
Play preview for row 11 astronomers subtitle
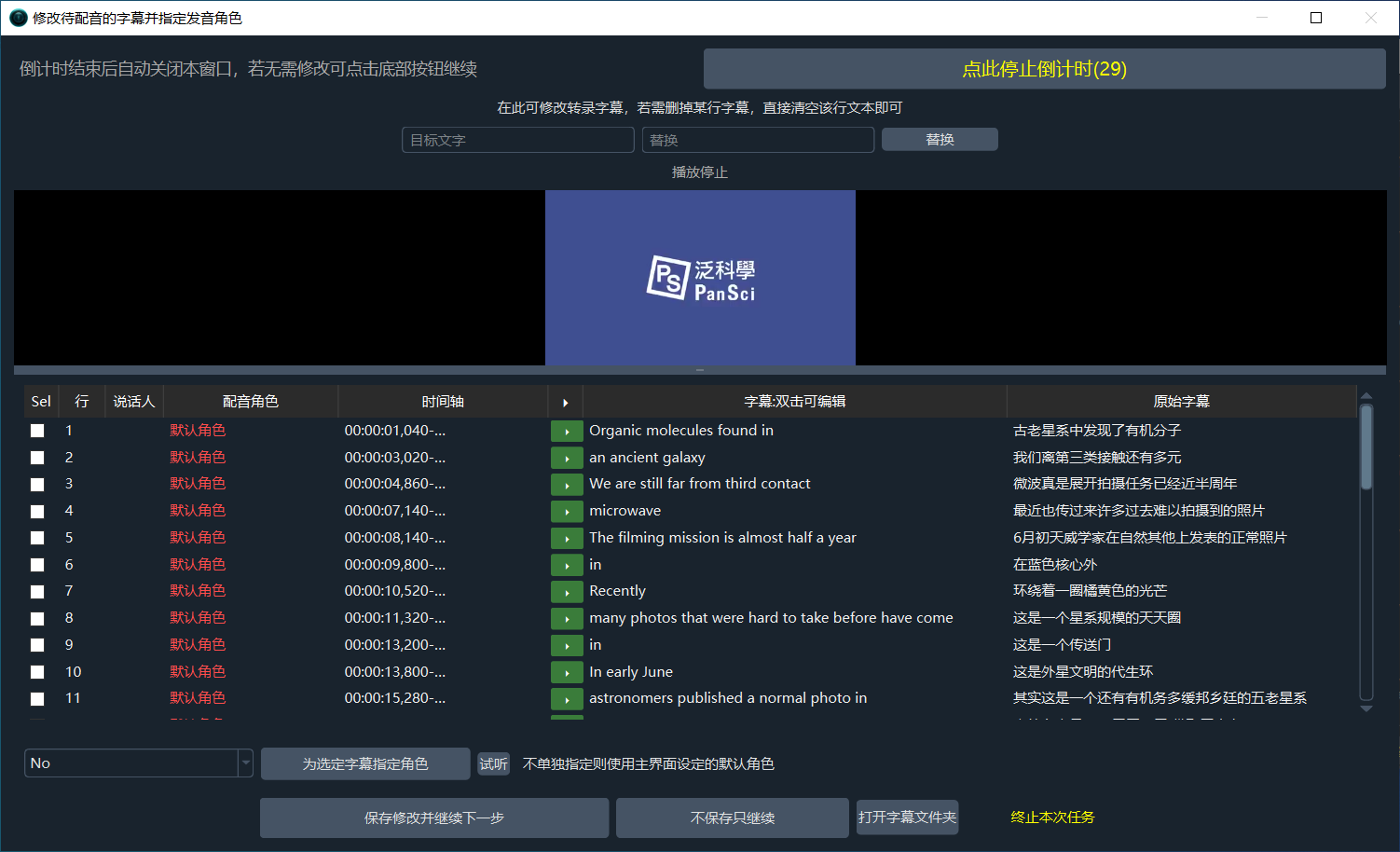567,698
